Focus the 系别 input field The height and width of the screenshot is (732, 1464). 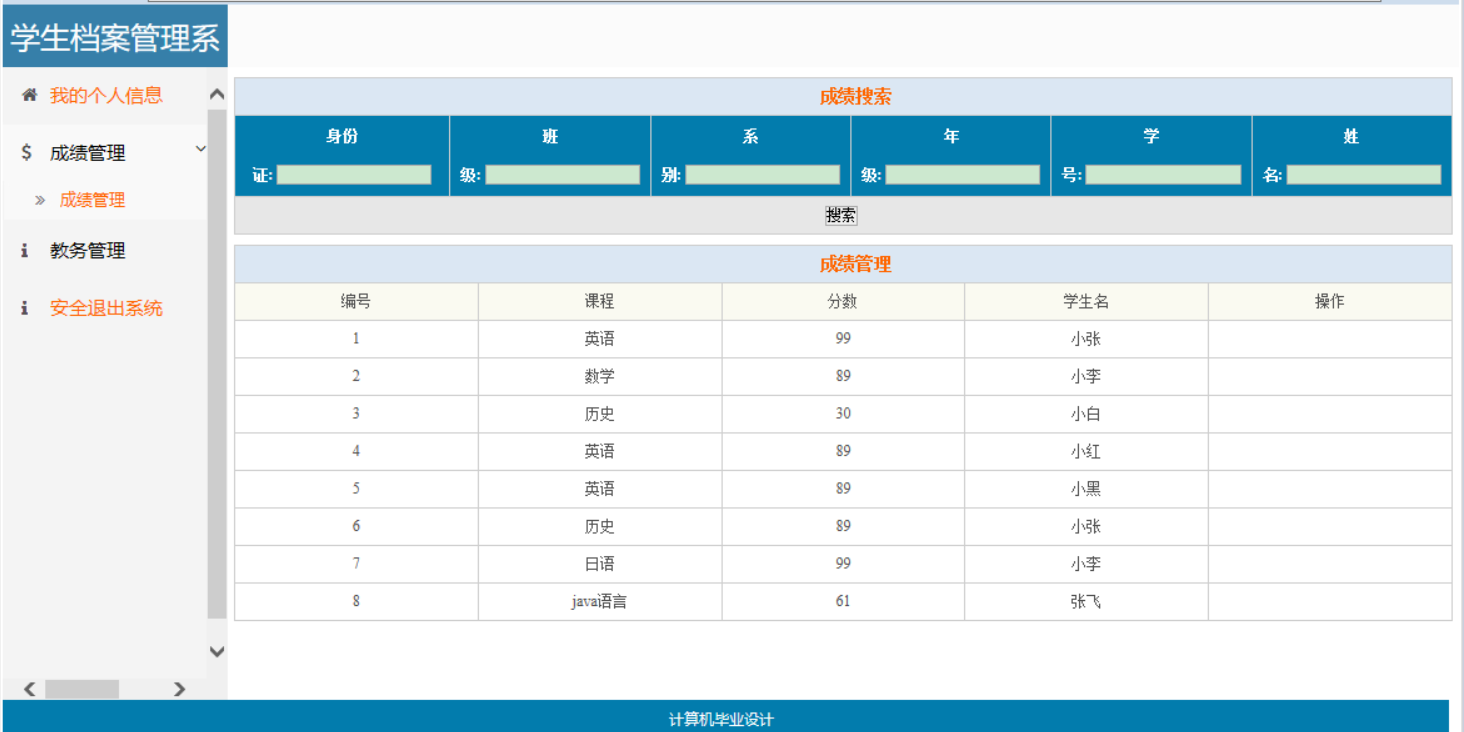[763, 175]
